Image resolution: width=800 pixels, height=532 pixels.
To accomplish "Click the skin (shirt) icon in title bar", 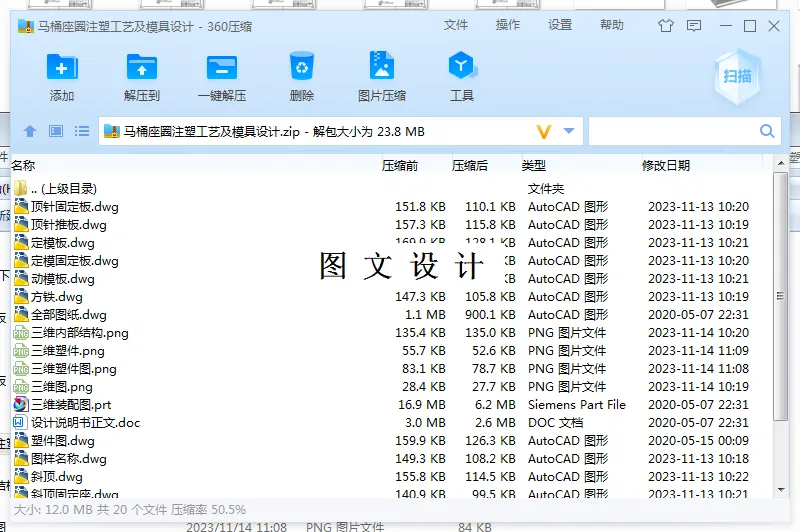I will click(666, 26).
